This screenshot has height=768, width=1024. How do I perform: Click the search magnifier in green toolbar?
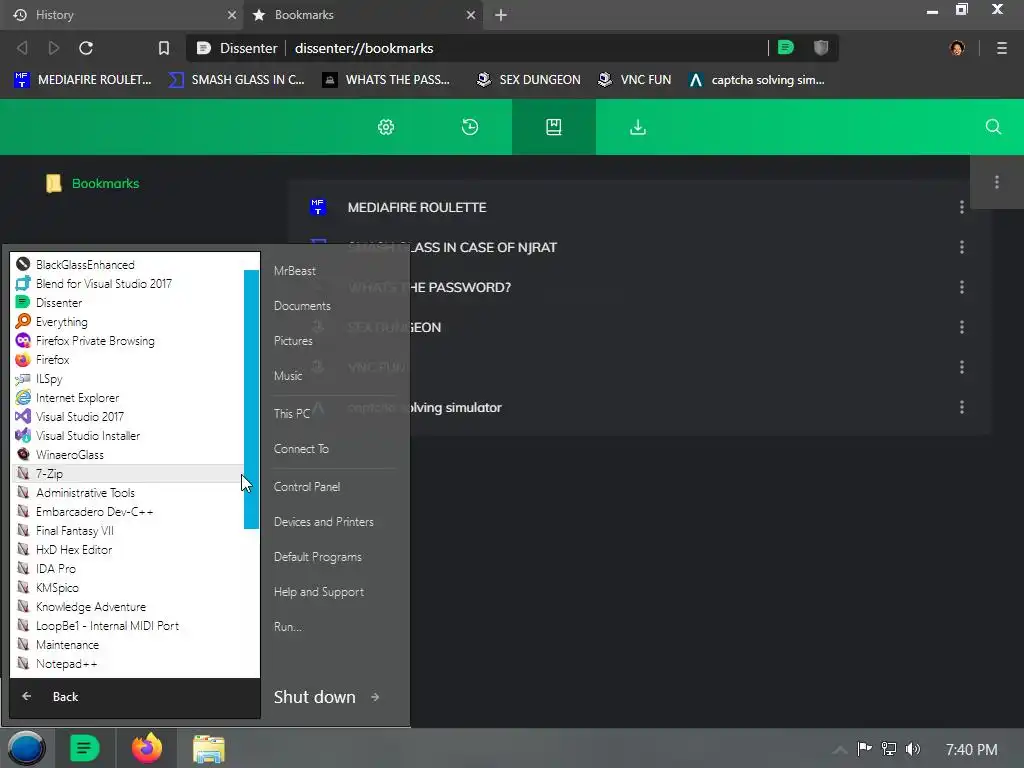(993, 127)
